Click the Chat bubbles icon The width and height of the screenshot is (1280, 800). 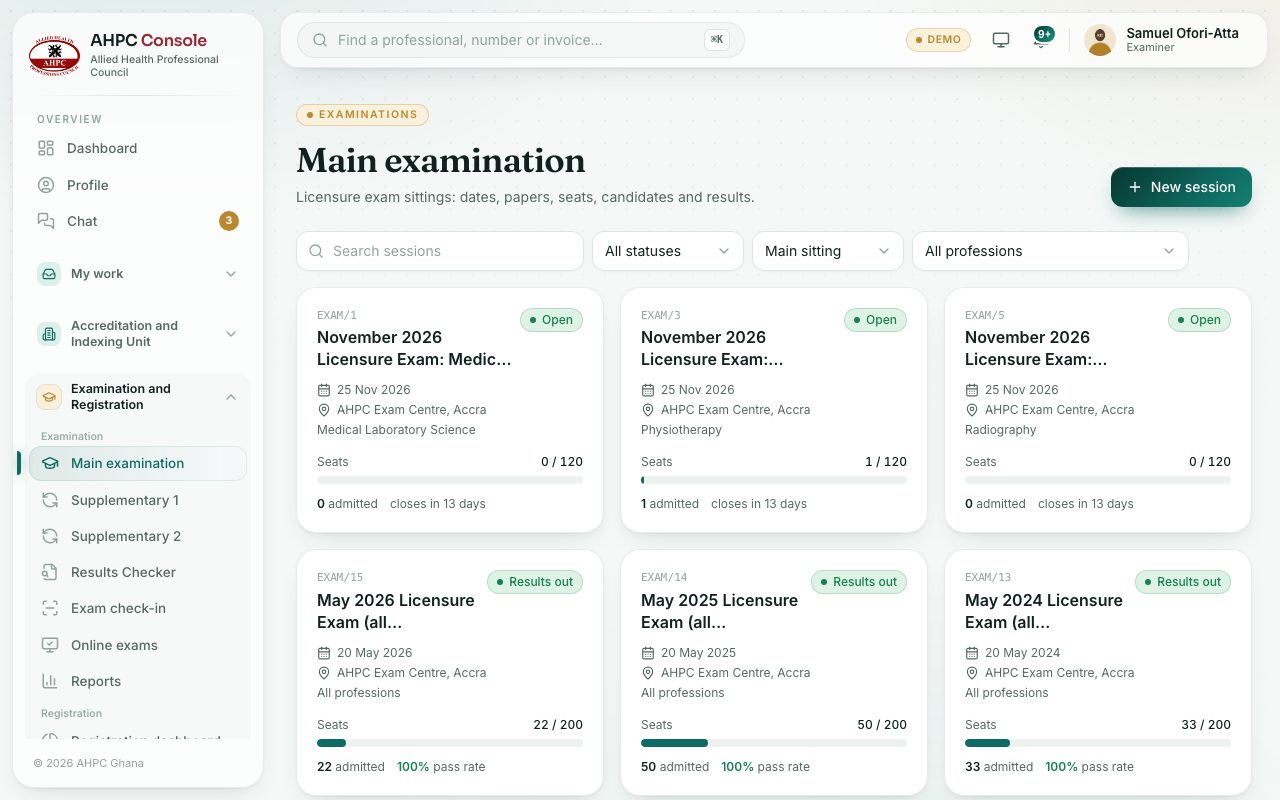tap(46, 221)
